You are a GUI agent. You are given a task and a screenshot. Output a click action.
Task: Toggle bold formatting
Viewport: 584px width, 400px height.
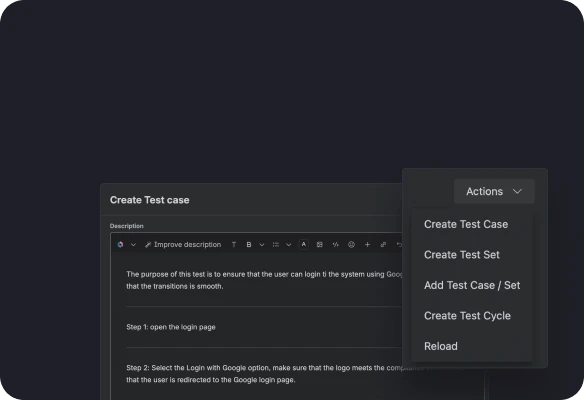click(249, 245)
